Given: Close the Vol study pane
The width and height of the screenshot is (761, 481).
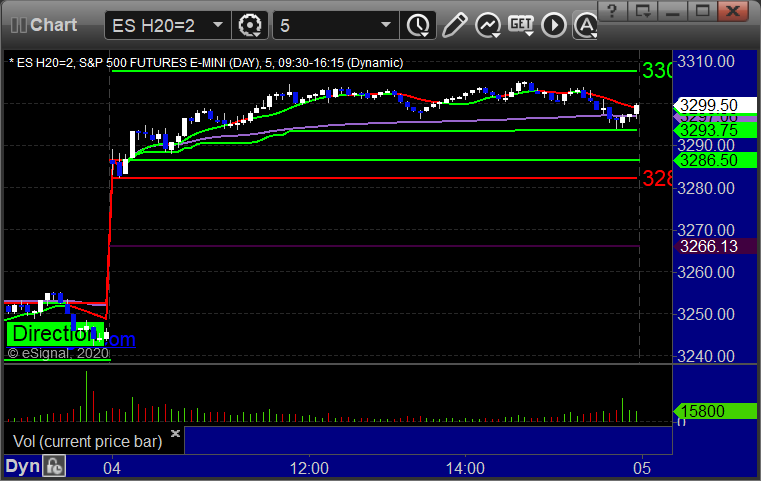Looking at the screenshot, I should 175,433.
